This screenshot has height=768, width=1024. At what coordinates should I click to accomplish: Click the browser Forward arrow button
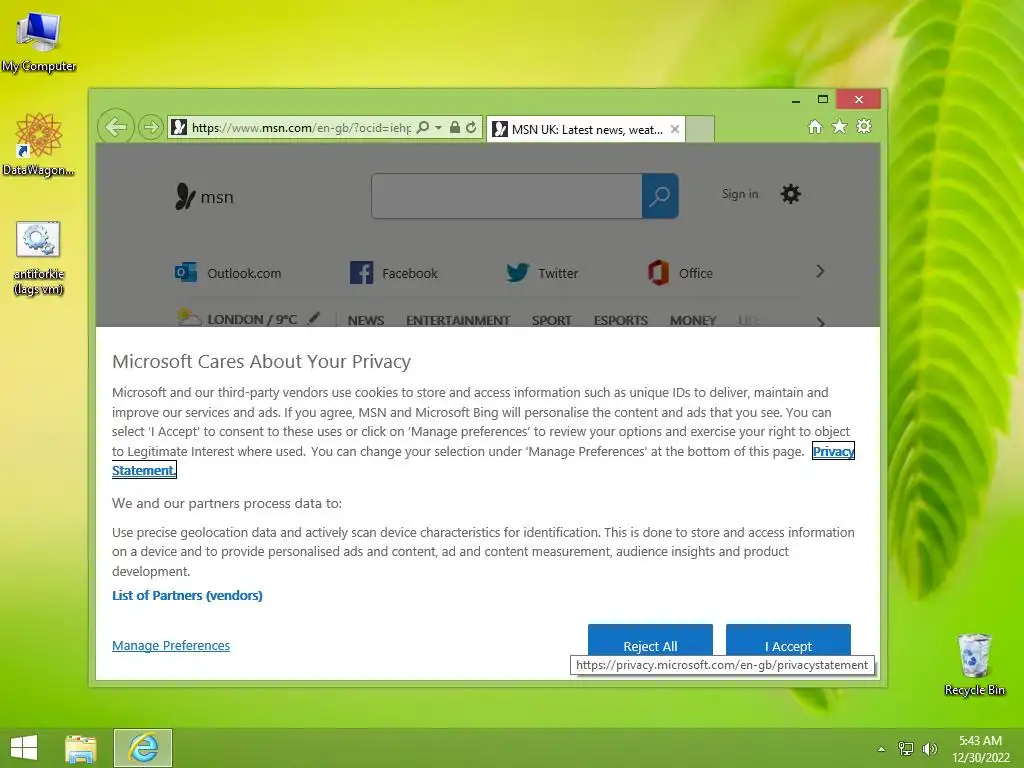[x=151, y=127]
